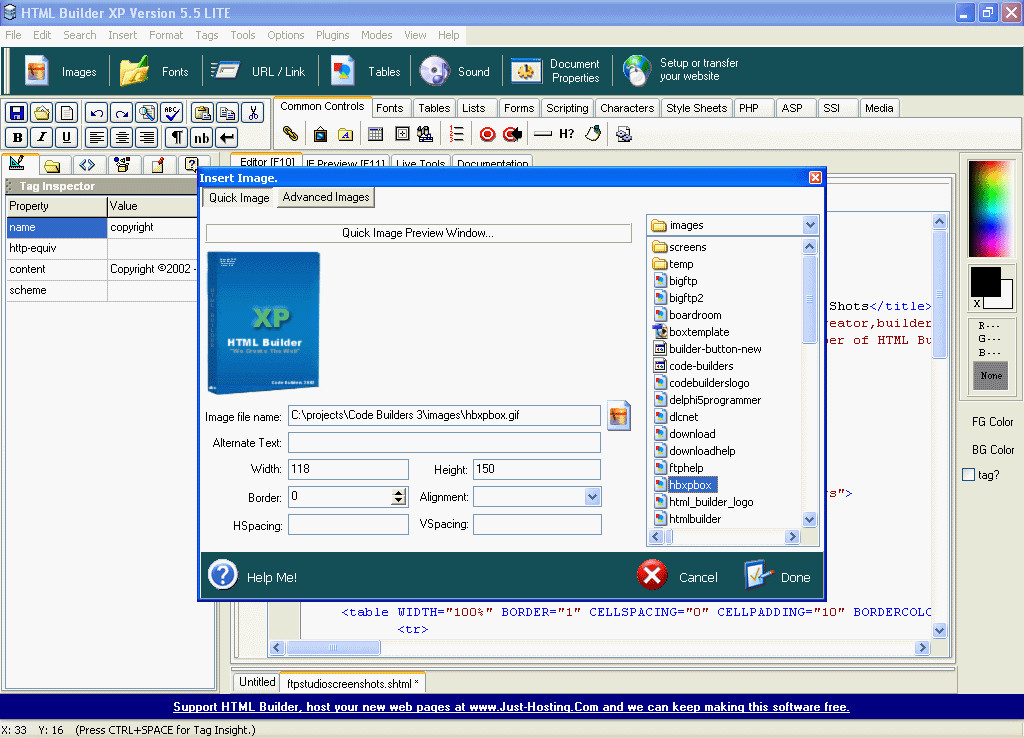Click the Alternate Text input field
Screen dimensions: 1024x738
(x=444, y=443)
